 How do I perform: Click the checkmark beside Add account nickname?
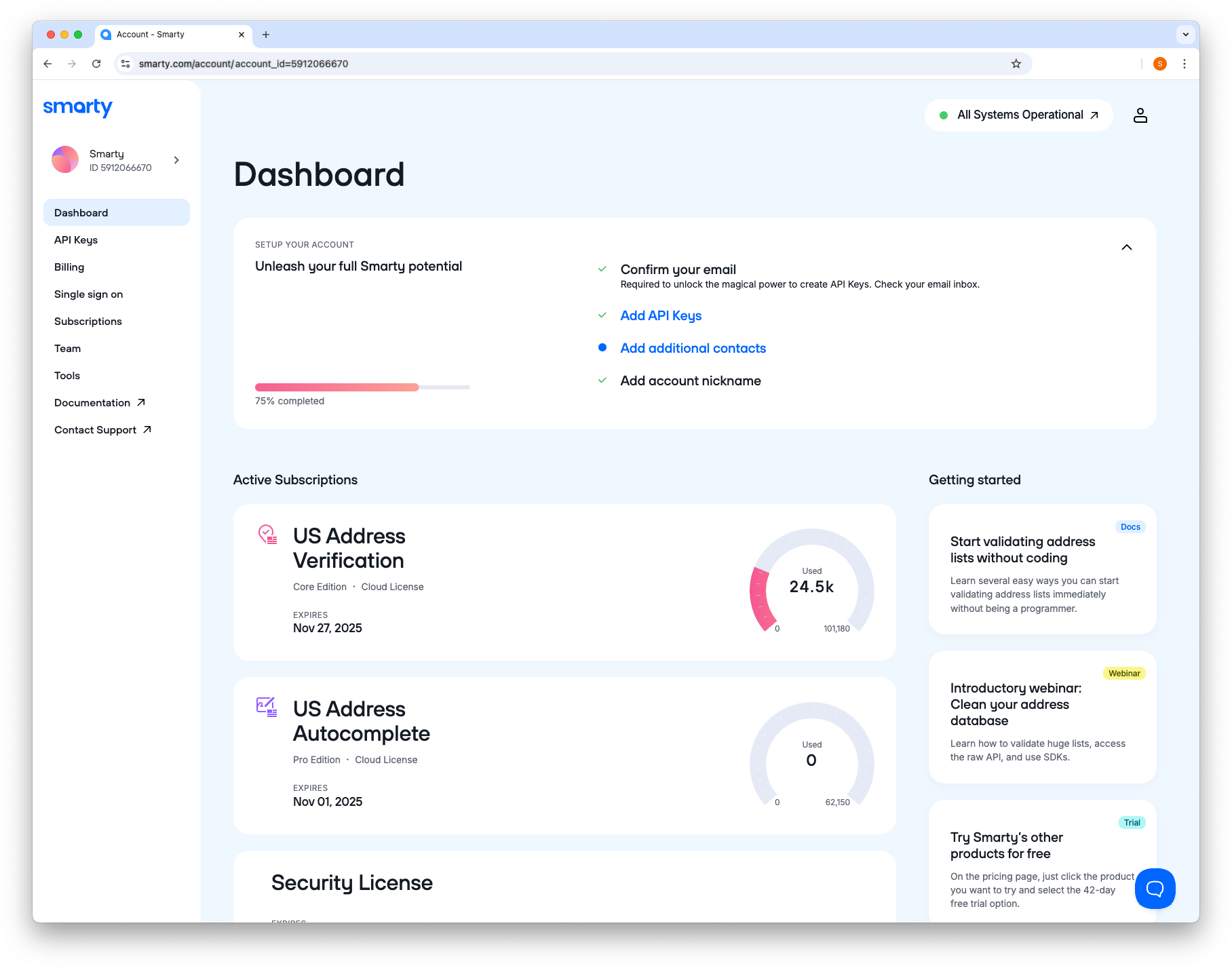point(602,381)
